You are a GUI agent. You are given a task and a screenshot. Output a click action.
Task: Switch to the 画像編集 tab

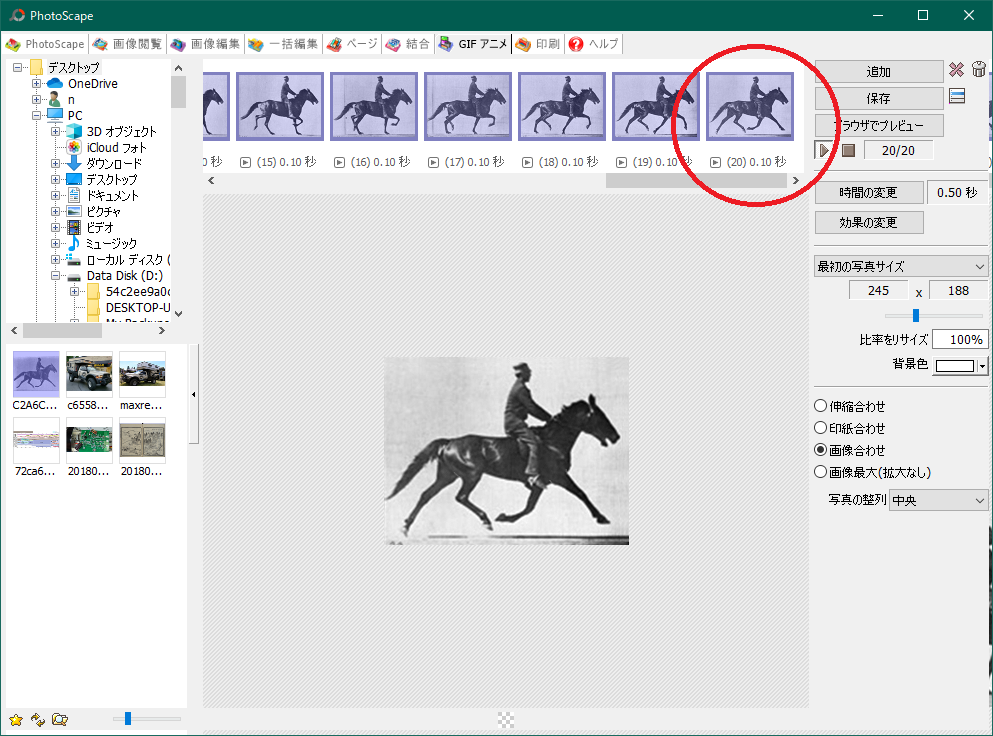[x=205, y=44]
